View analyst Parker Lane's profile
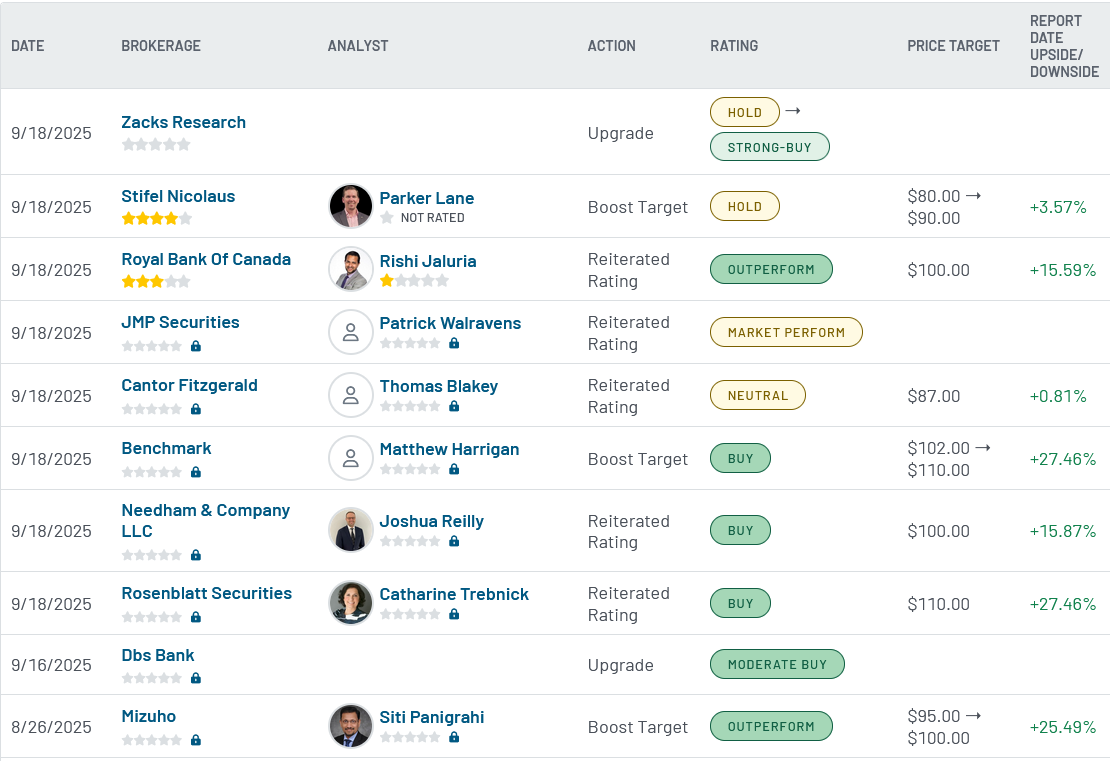1110x761 pixels. 426,198
